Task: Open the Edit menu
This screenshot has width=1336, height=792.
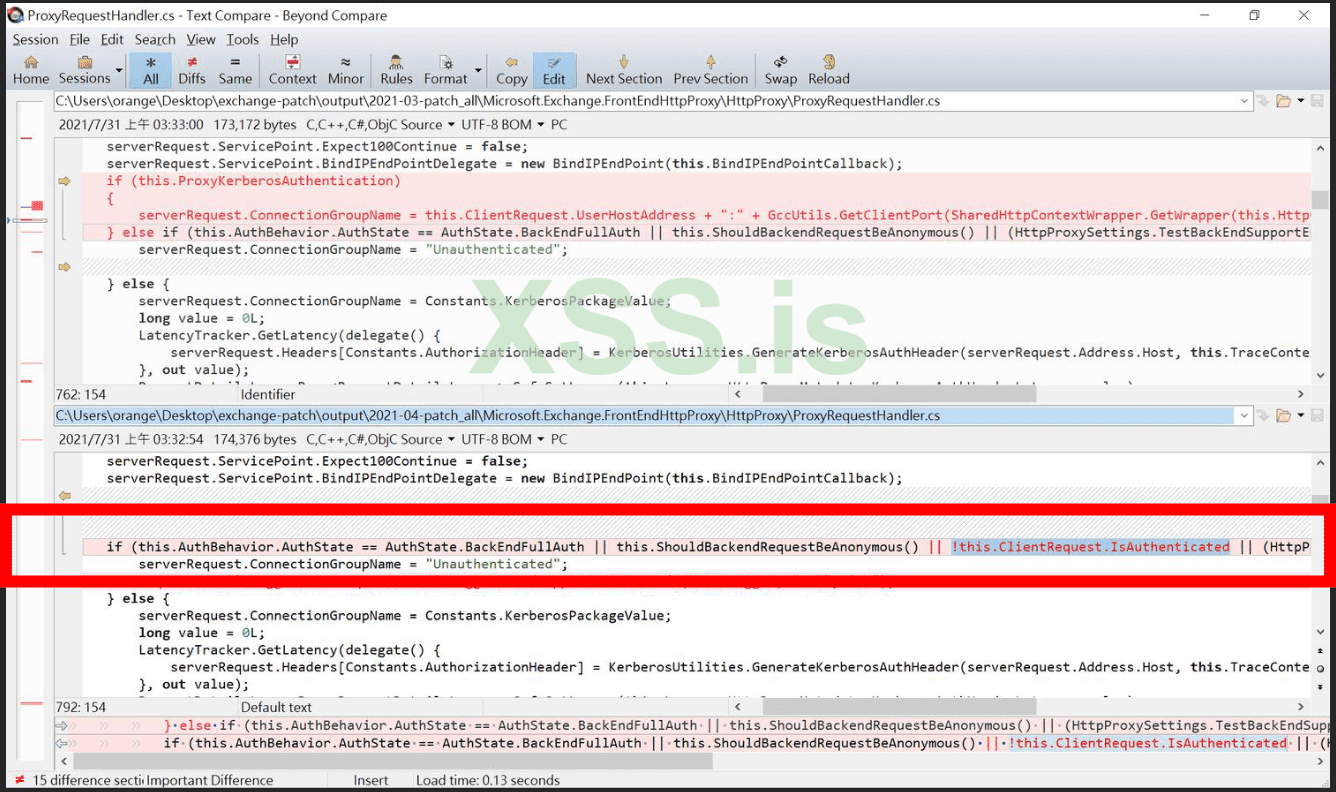Action: point(112,39)
